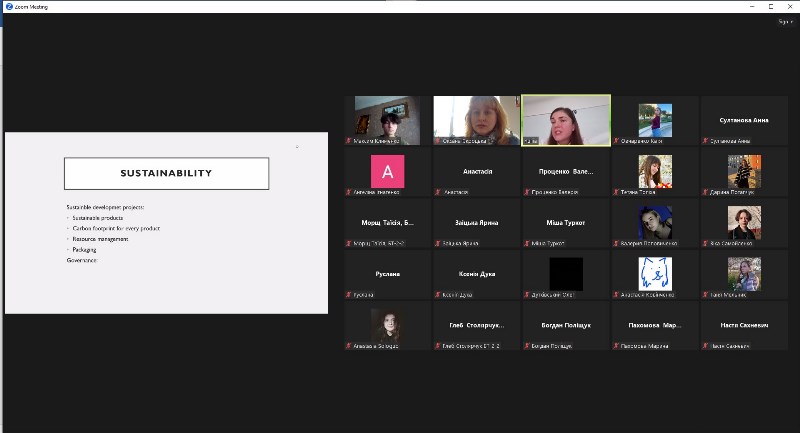Open Проценко Вале... participant tile
The image size is (800, 433).
click(566, 171)
